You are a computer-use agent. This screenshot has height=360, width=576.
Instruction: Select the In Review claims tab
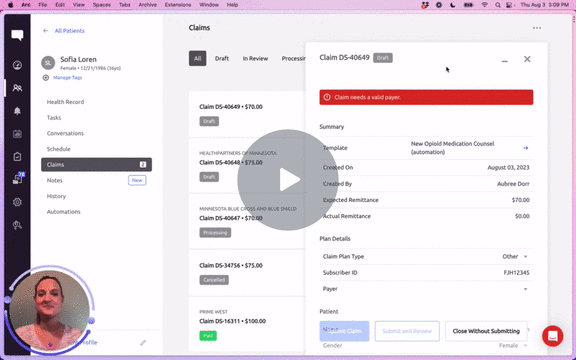pyautogui.click(x=255, y=58)
